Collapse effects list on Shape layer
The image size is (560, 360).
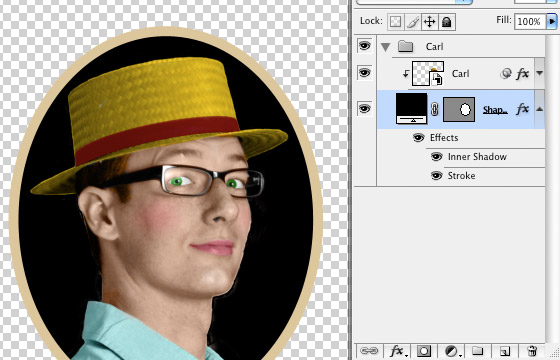coord(539,109)
